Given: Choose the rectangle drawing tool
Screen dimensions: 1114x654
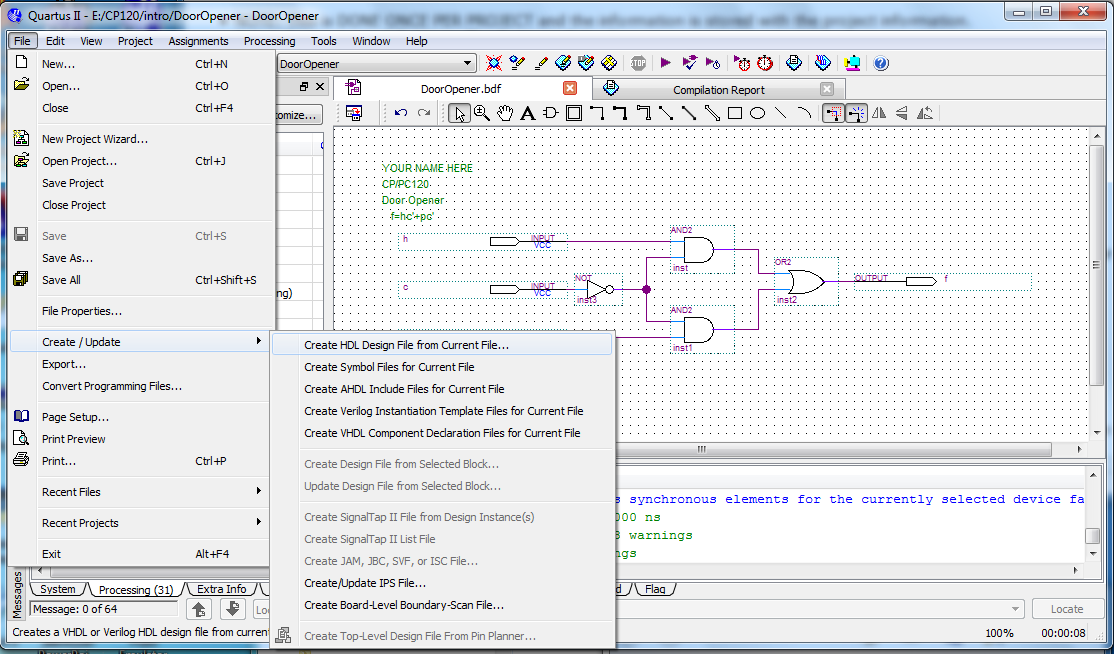Looking at the screenshot, I should [x=735, y=113].
